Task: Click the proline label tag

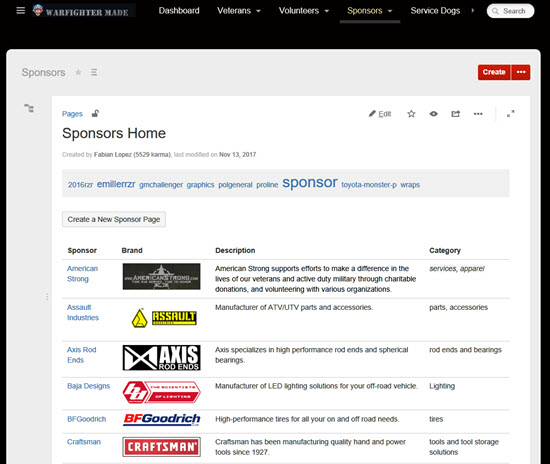Action: pyautogui.click(x=267, y=185)
